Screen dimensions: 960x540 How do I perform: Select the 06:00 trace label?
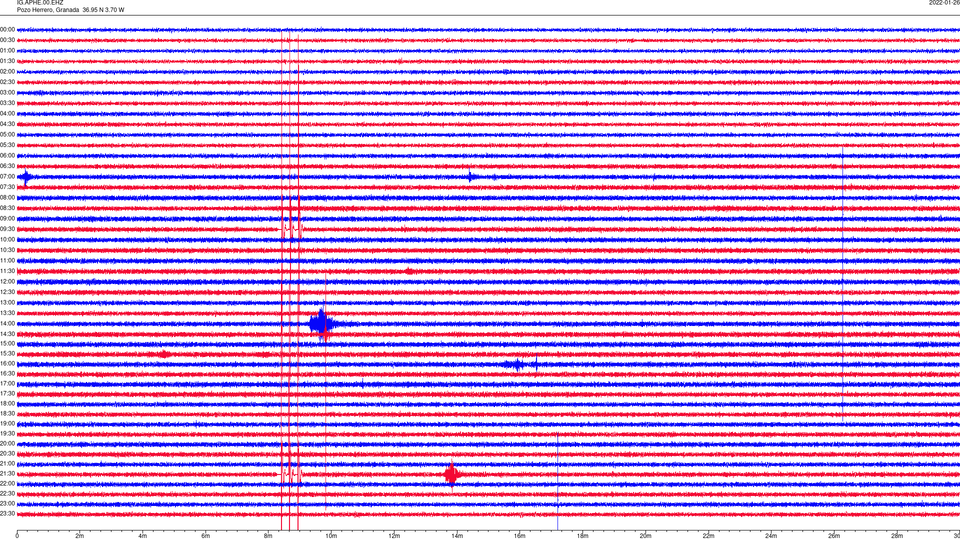8,156
